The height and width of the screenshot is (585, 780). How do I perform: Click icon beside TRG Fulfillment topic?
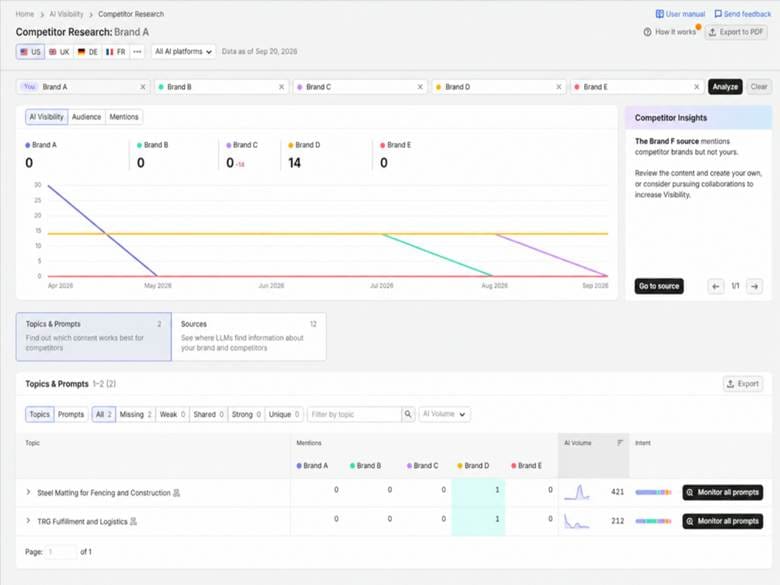tap(133, 522)
